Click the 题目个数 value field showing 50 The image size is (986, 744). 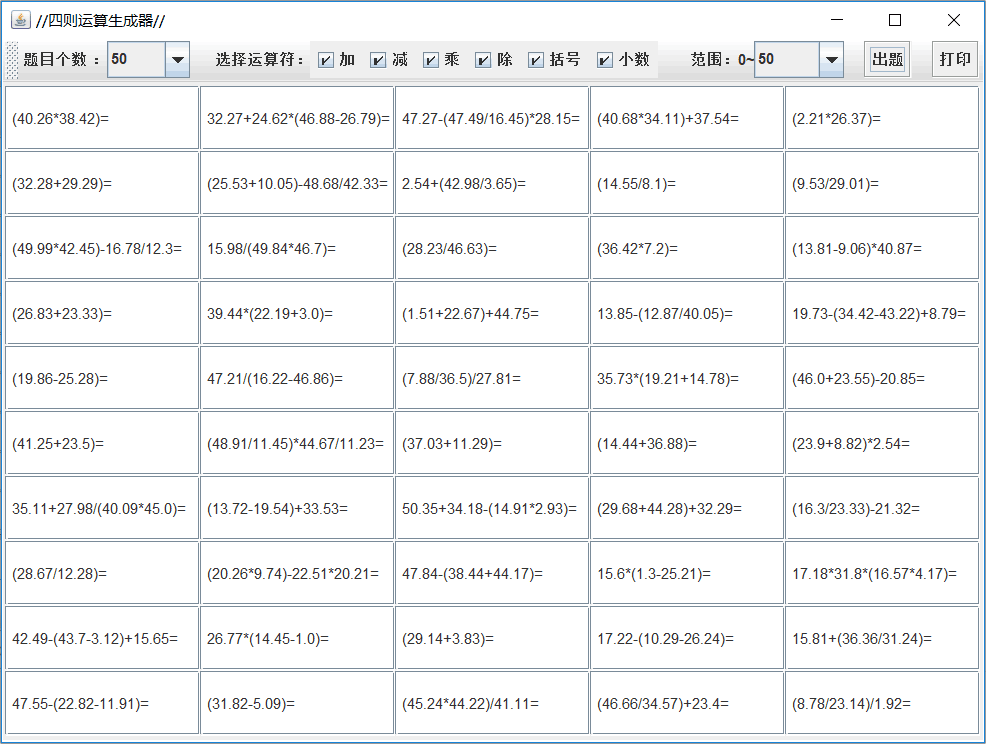point(136,60)
